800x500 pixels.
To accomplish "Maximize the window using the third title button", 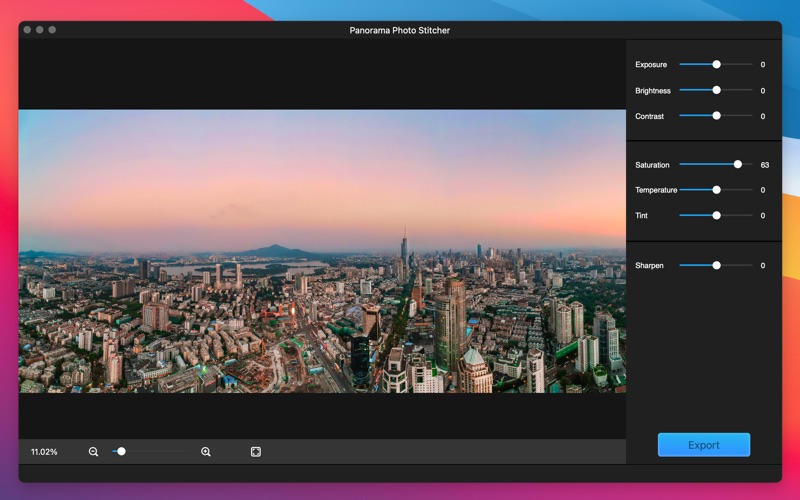I will (52, 30).
